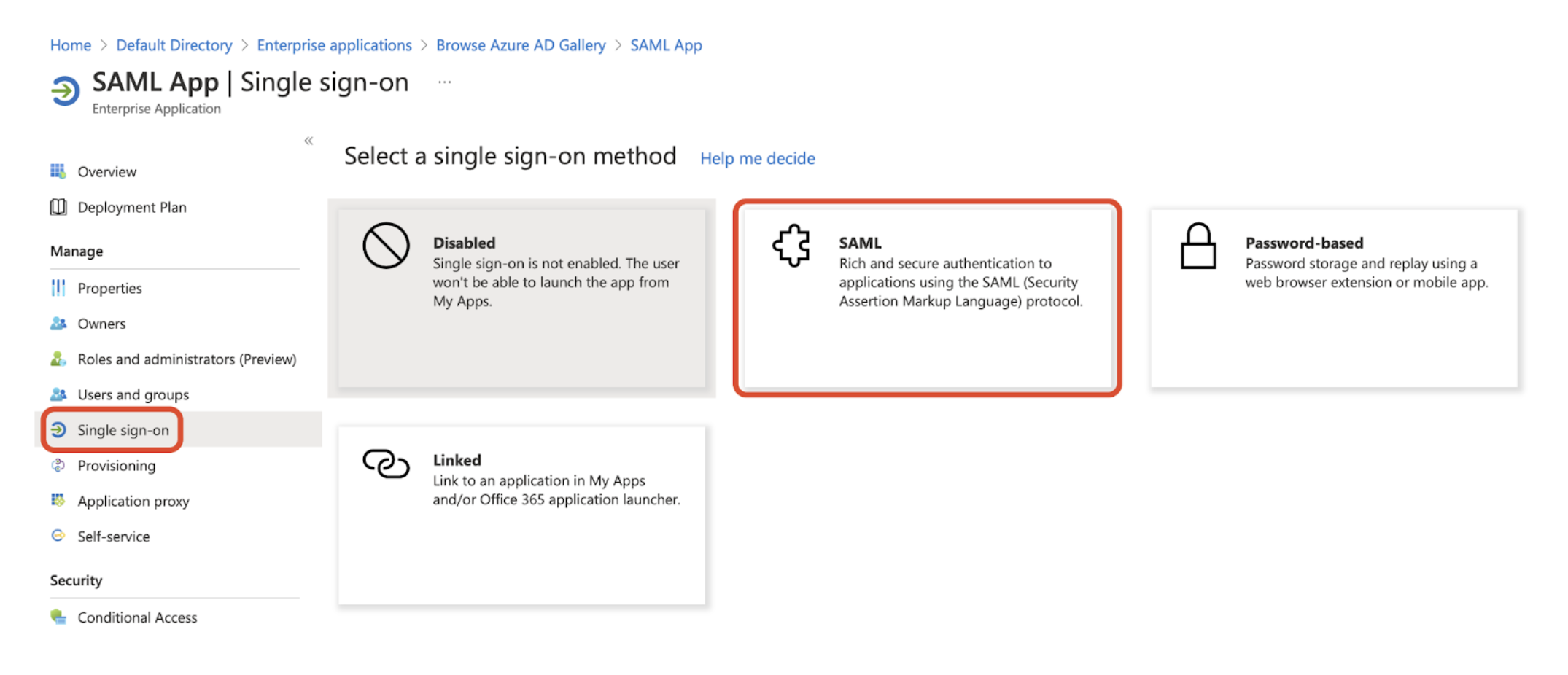
Task: Select the Disabled sign-on method card
Action: coord(521,298)
